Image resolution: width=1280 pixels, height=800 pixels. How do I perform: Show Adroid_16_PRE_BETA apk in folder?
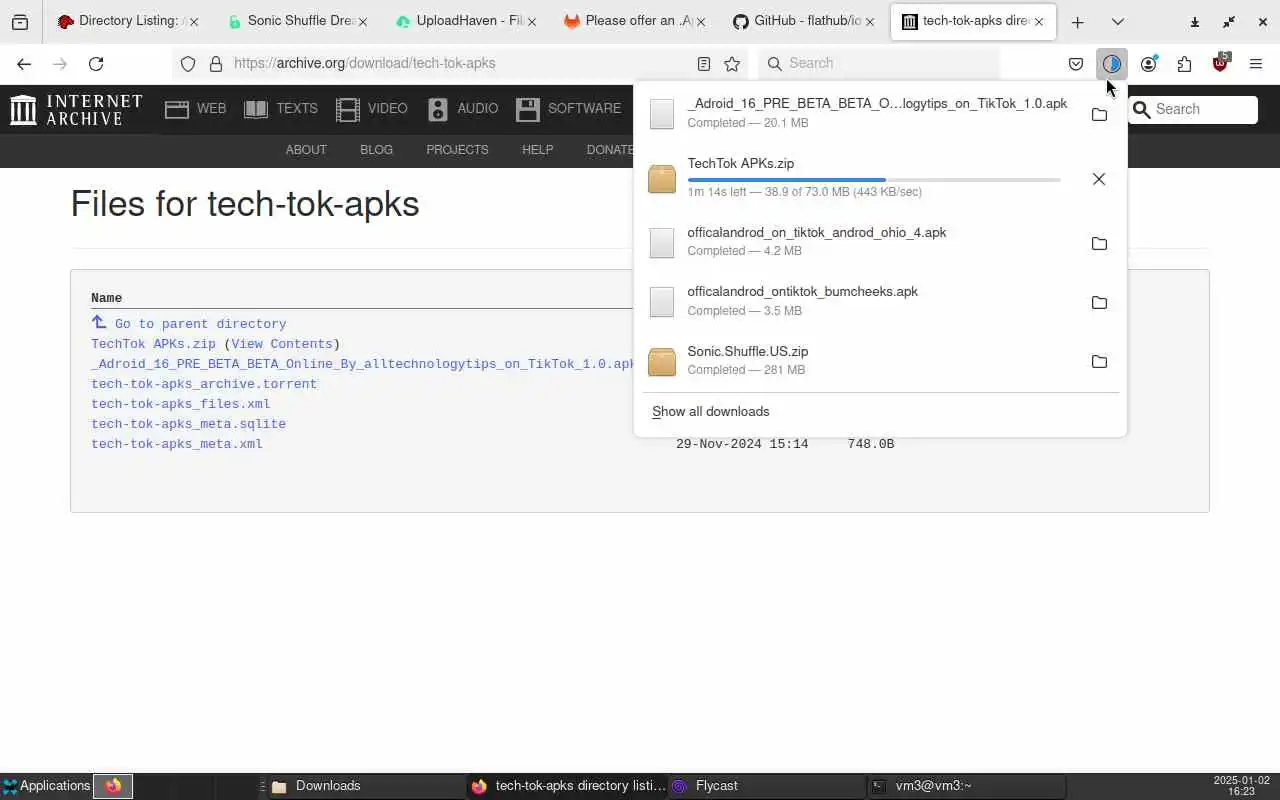pos(1099,114)
